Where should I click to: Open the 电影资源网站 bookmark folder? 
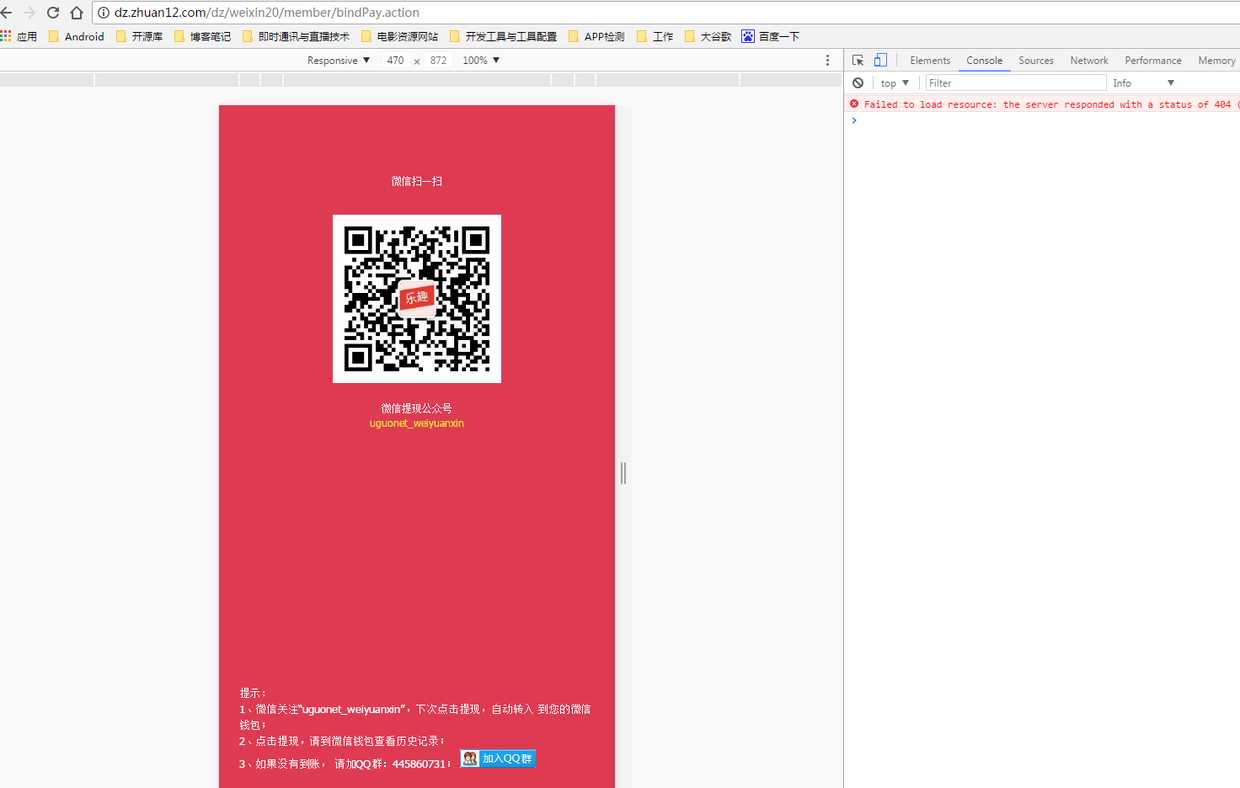pyautogui.click(x=399, y=37)
